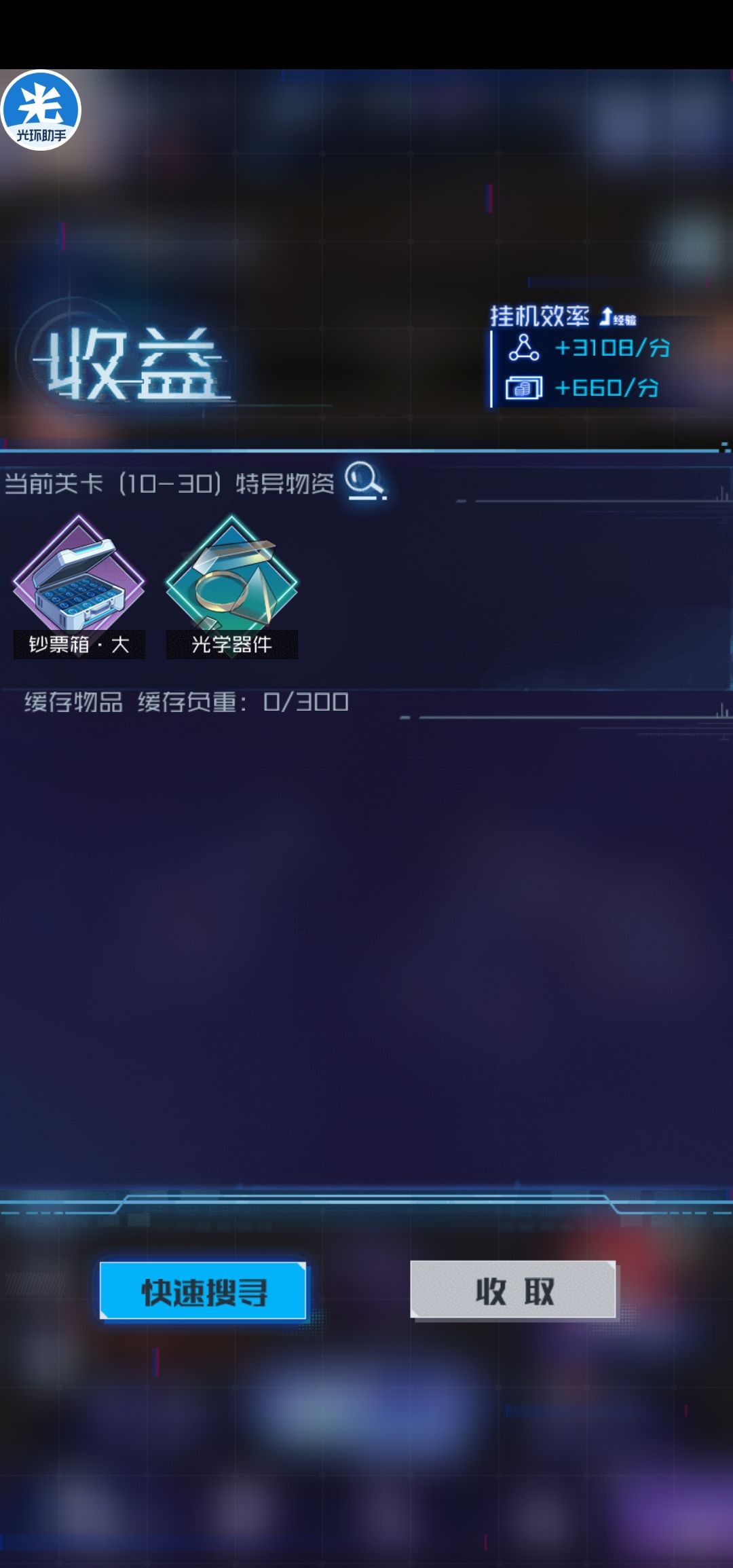Tap the 钞票箱·大 name label

79,644
